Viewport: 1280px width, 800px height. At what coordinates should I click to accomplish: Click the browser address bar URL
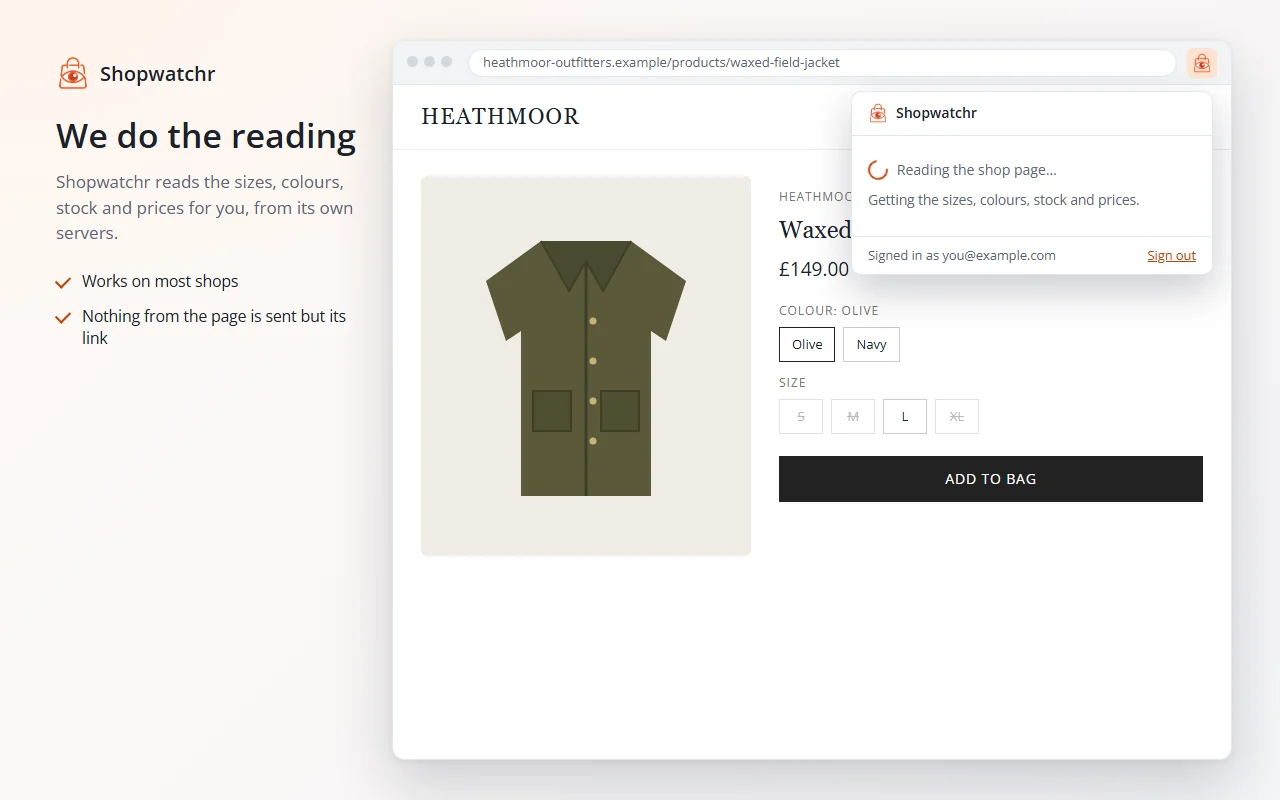822,63
